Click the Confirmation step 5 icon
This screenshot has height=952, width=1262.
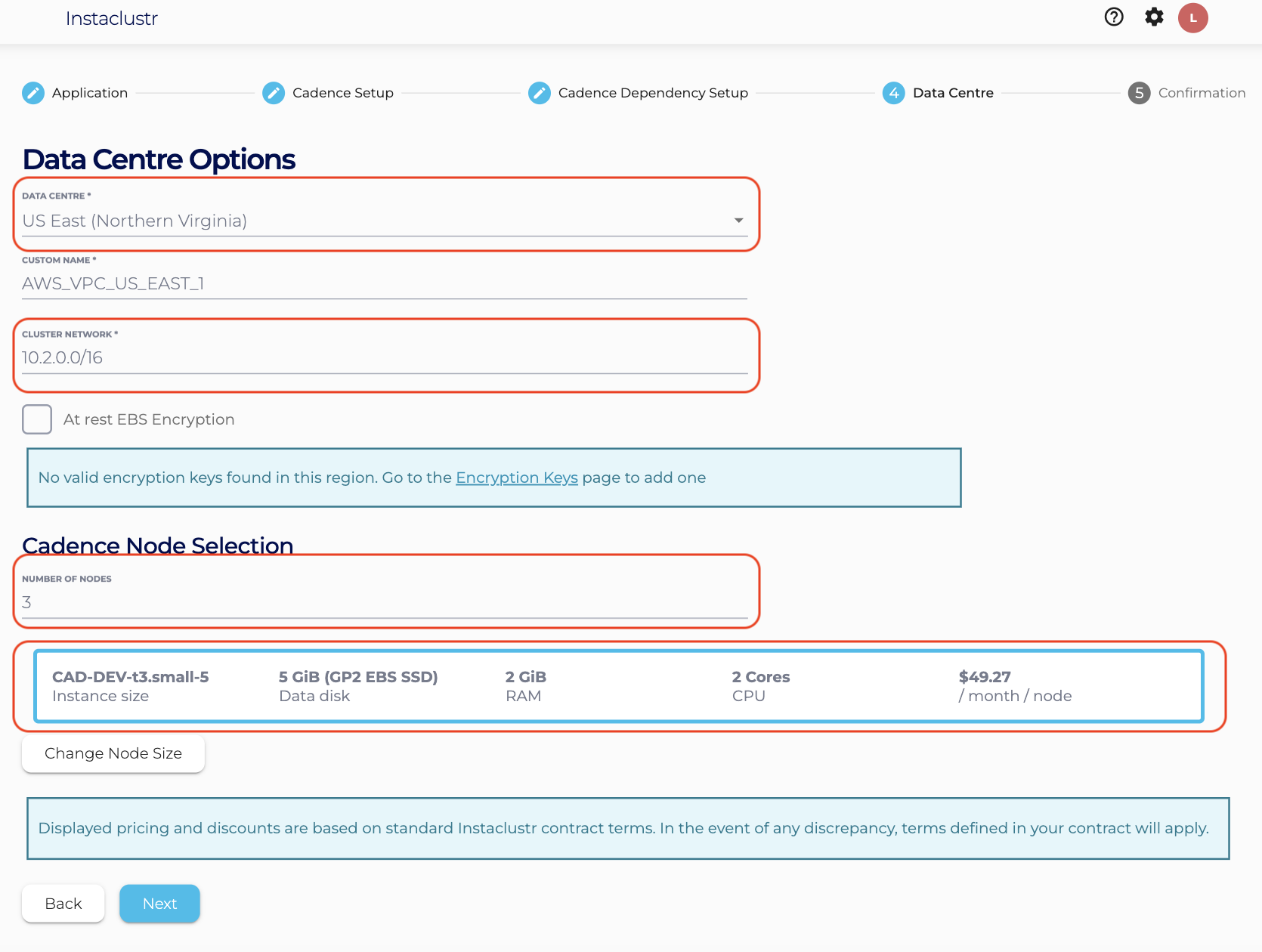1139,93
